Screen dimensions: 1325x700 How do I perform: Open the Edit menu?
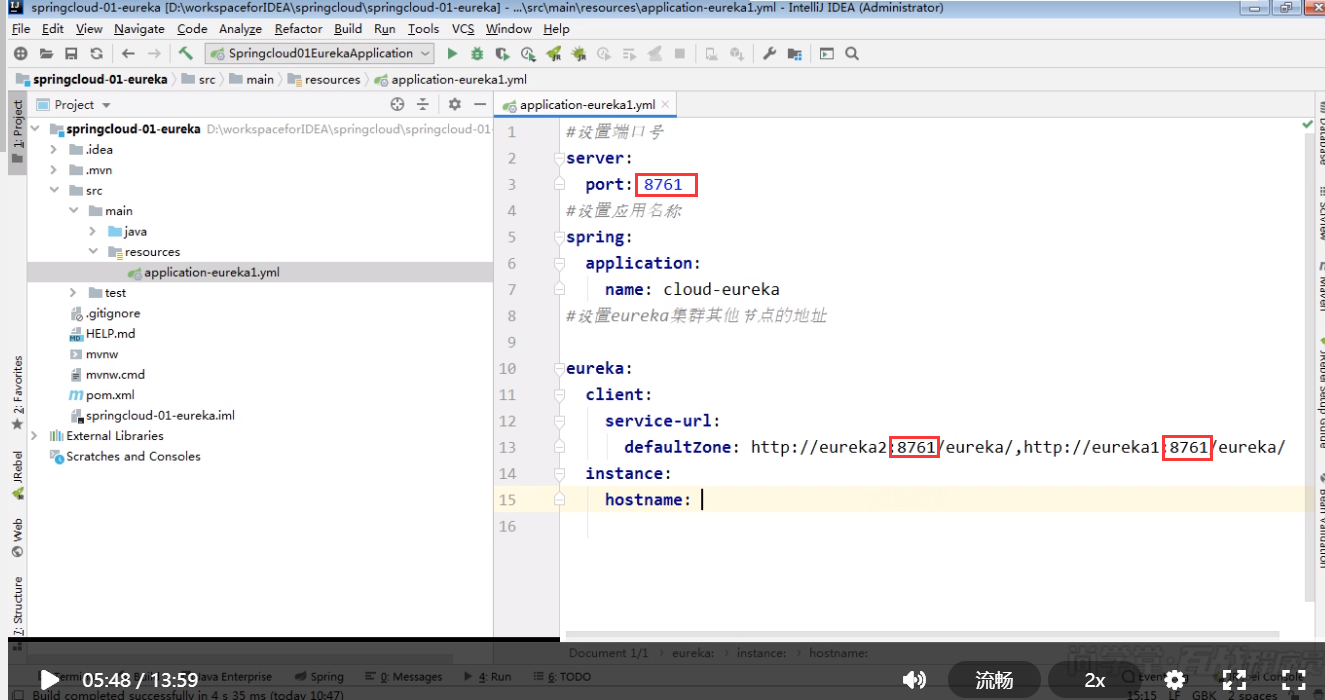tap(53, 29)
